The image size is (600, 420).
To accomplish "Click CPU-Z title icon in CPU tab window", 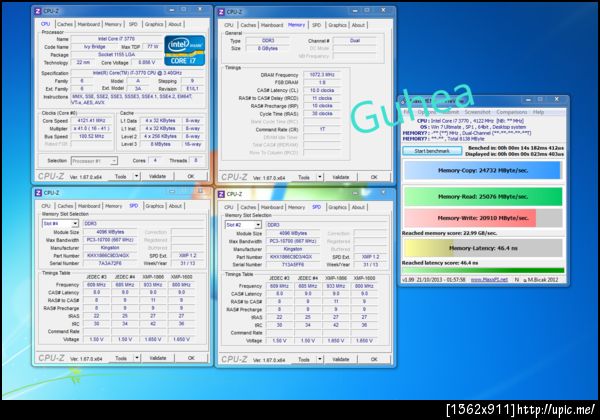I will pos(38,11).
